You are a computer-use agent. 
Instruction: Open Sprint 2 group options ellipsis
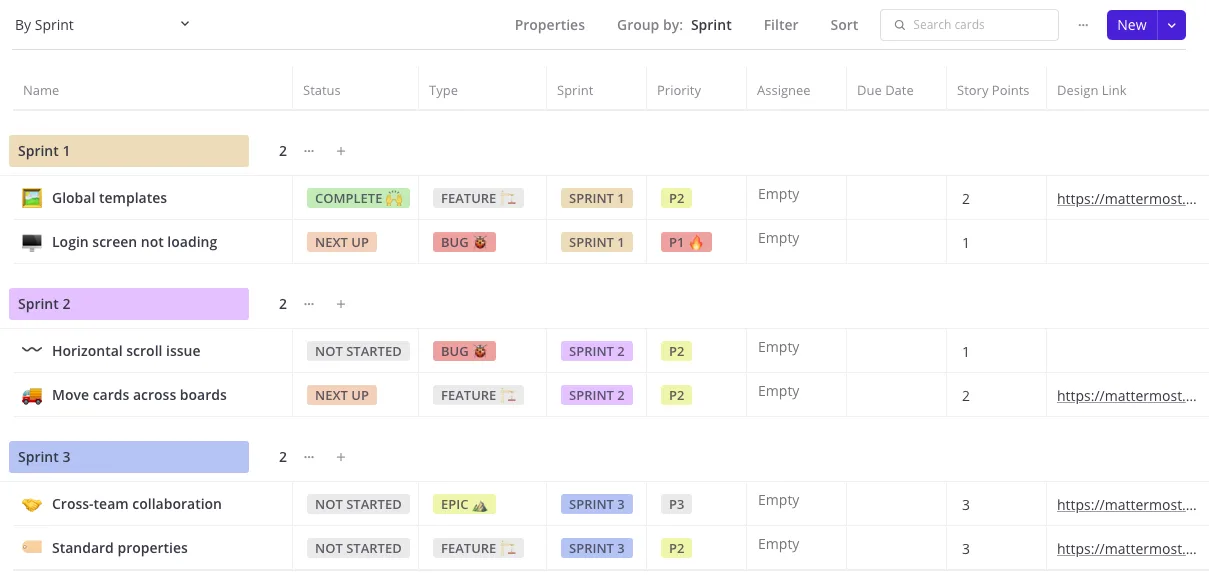click(x=309, y=304)
